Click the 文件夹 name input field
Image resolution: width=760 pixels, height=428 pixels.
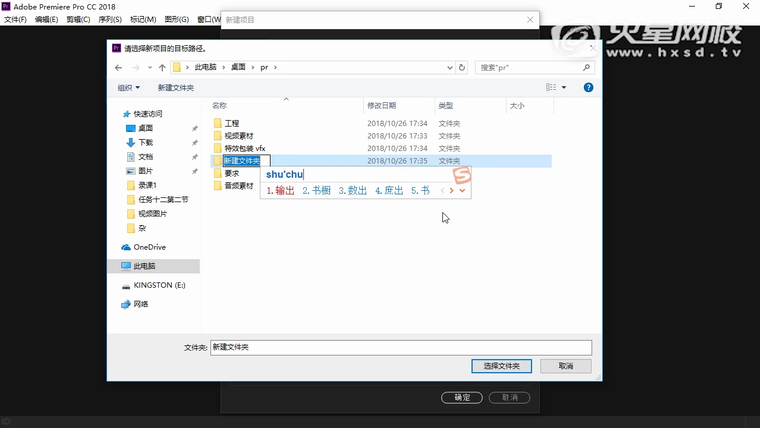click(400, 347)
